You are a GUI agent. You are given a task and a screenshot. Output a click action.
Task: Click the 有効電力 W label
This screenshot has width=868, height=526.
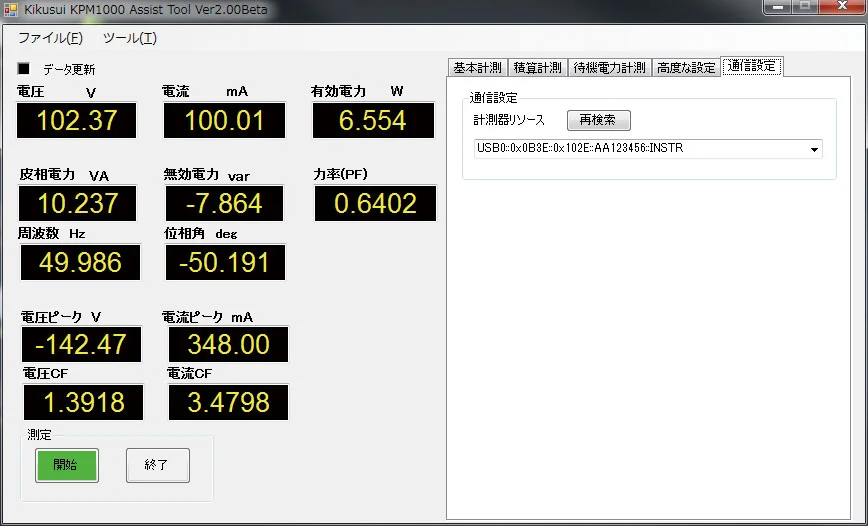tap(357, 91)
